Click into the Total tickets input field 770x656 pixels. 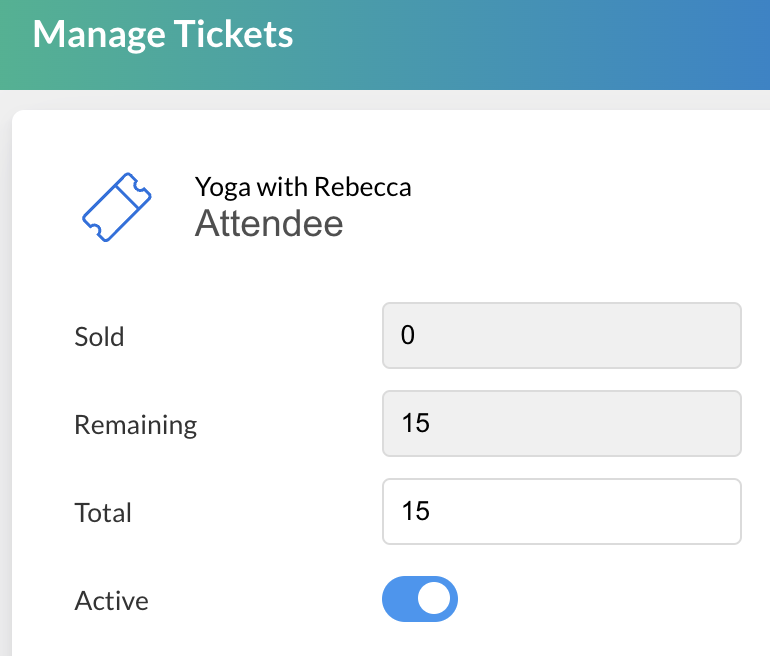[x=560, y=511]
